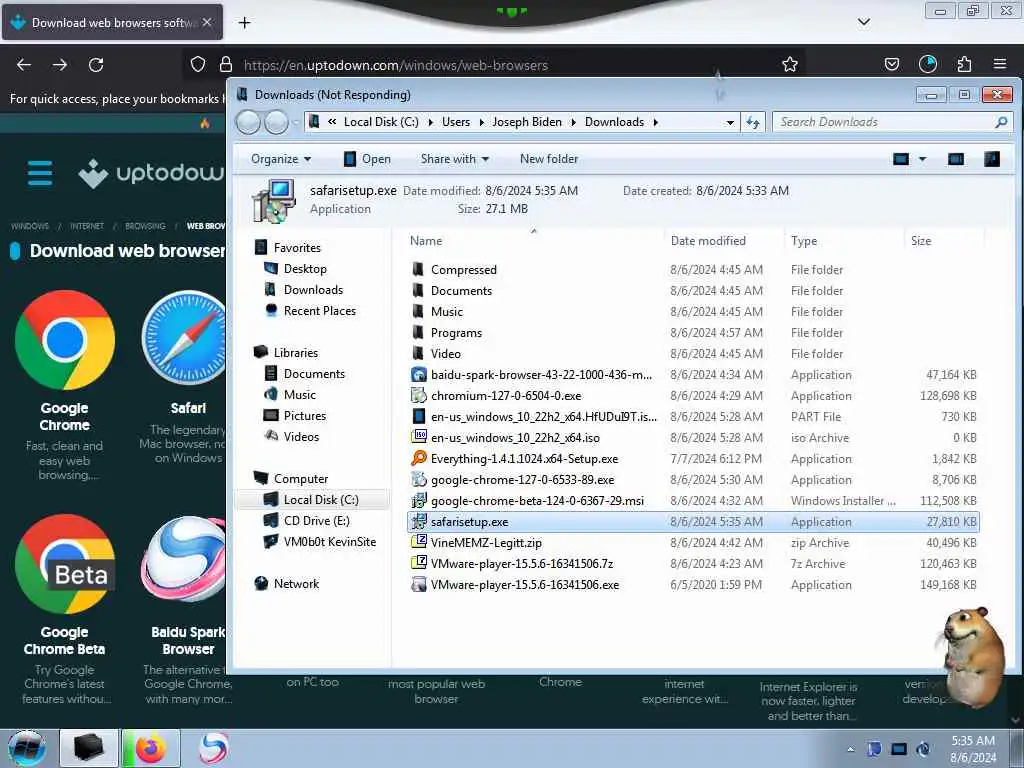
Task: Click the Baidu Spark taskbar icon
Action: tap(214, 748)
